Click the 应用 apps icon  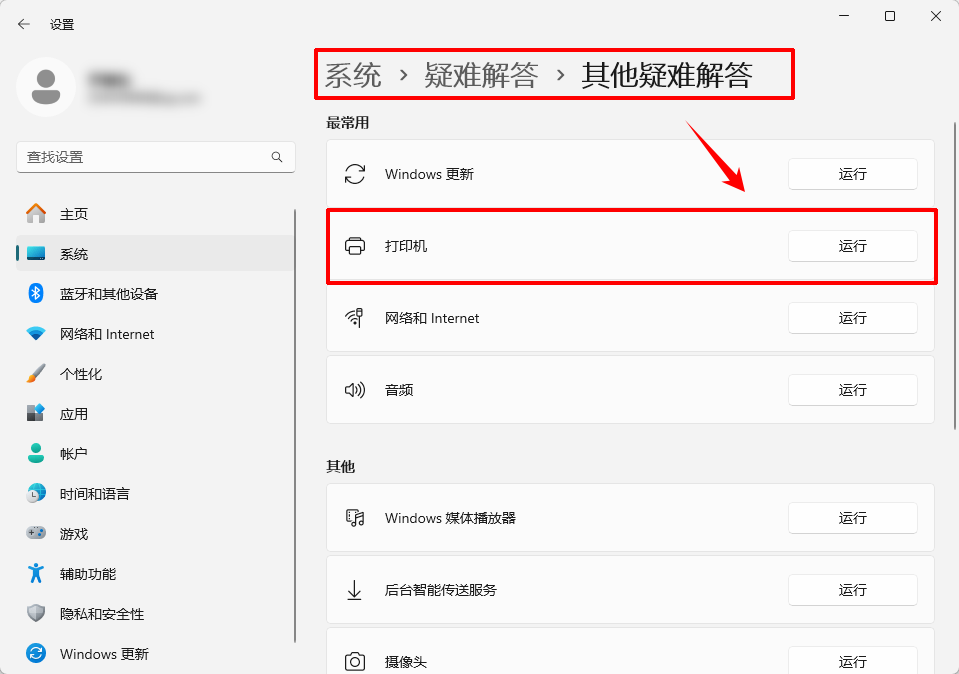(x=36, y=413)
